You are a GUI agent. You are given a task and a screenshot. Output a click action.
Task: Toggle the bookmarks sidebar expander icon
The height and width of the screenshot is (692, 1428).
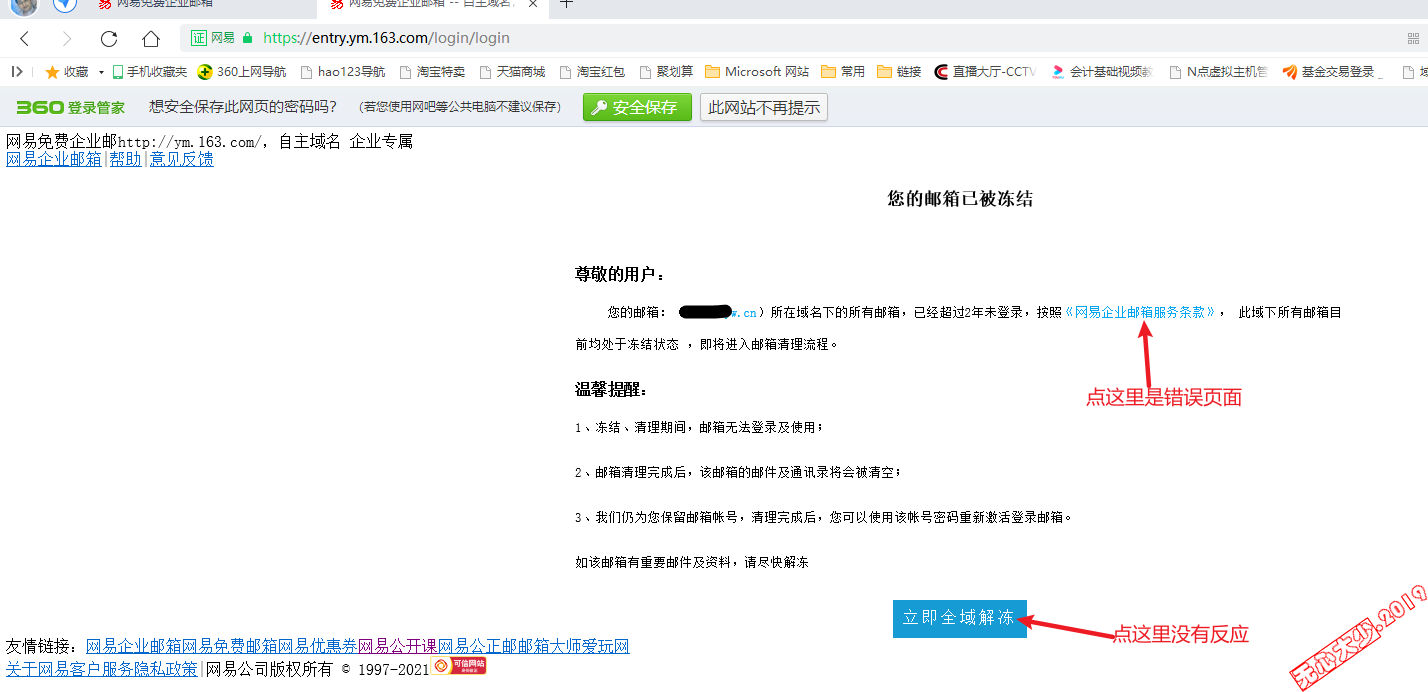pyautogui.click(x=16, y=72)
